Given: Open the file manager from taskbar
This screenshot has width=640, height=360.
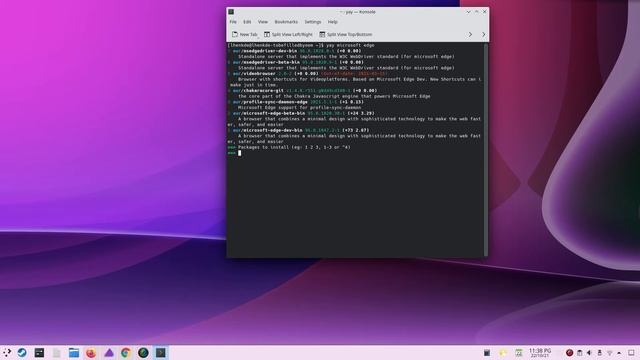Looking at the screenshot, I should (74, 353).
